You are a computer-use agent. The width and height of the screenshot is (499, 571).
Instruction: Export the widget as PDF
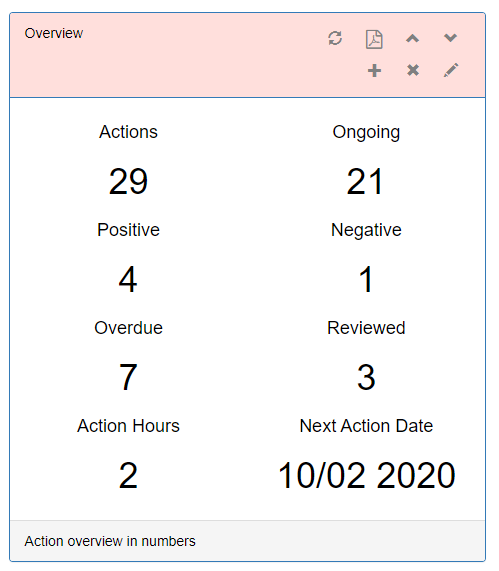point(374,39)
